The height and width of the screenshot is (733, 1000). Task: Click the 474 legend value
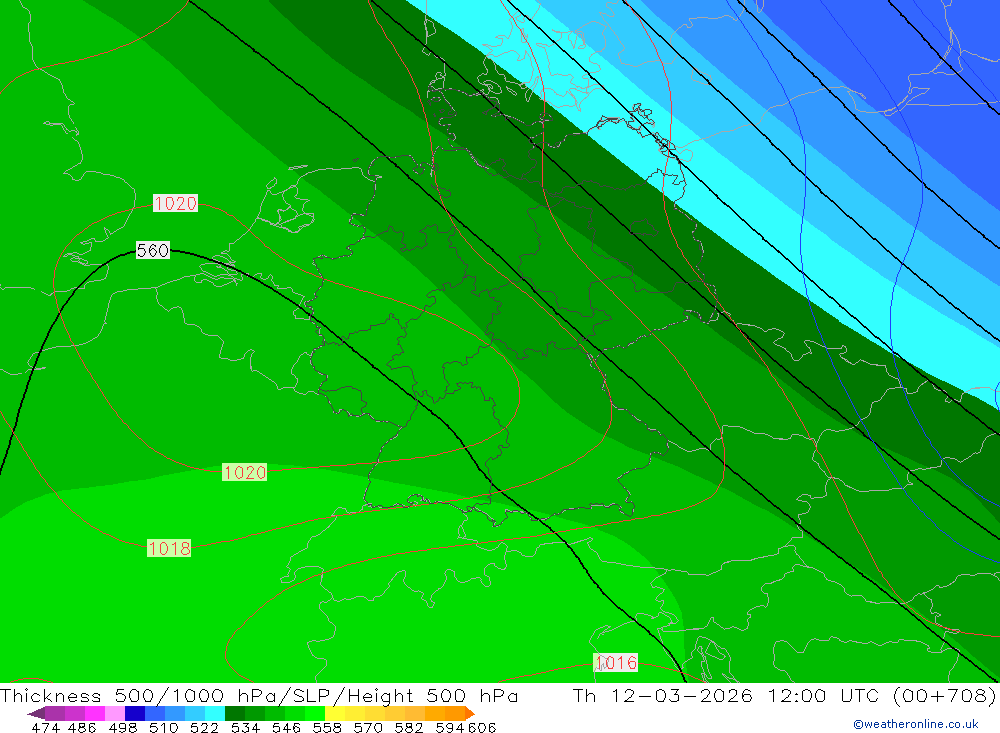coord(45,727)
